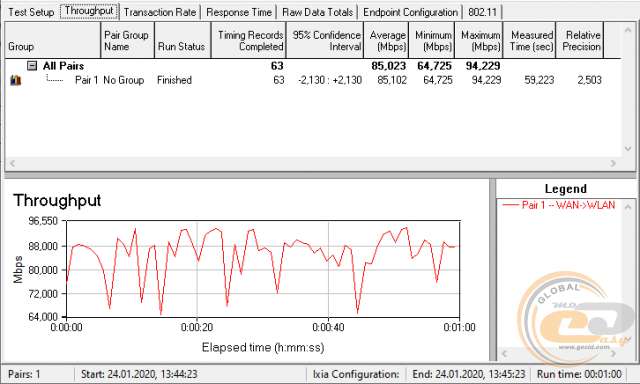Select the Throughput tab
This screenshot has width=640, height=384.
click(89, 11)
